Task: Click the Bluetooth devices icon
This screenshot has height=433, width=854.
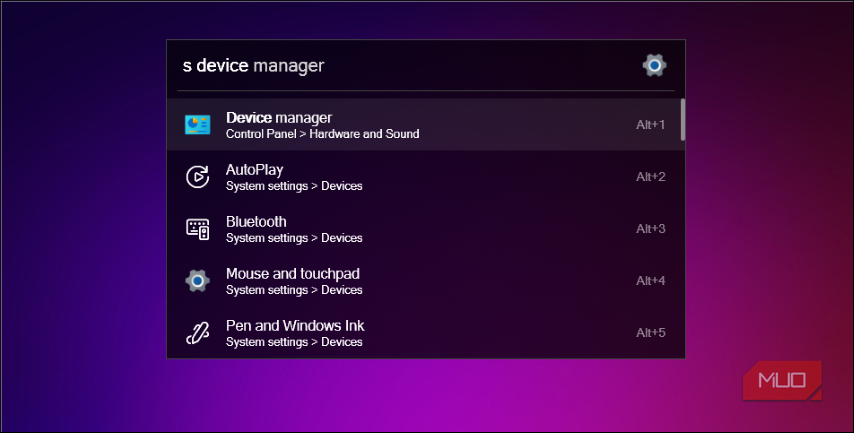Action: click(197, 229)
